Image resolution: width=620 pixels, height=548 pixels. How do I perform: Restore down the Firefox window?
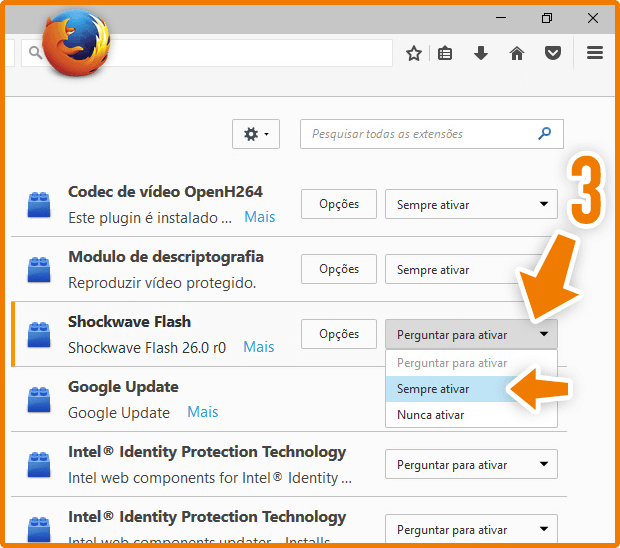pyautogui.click(x=547, y=18)
